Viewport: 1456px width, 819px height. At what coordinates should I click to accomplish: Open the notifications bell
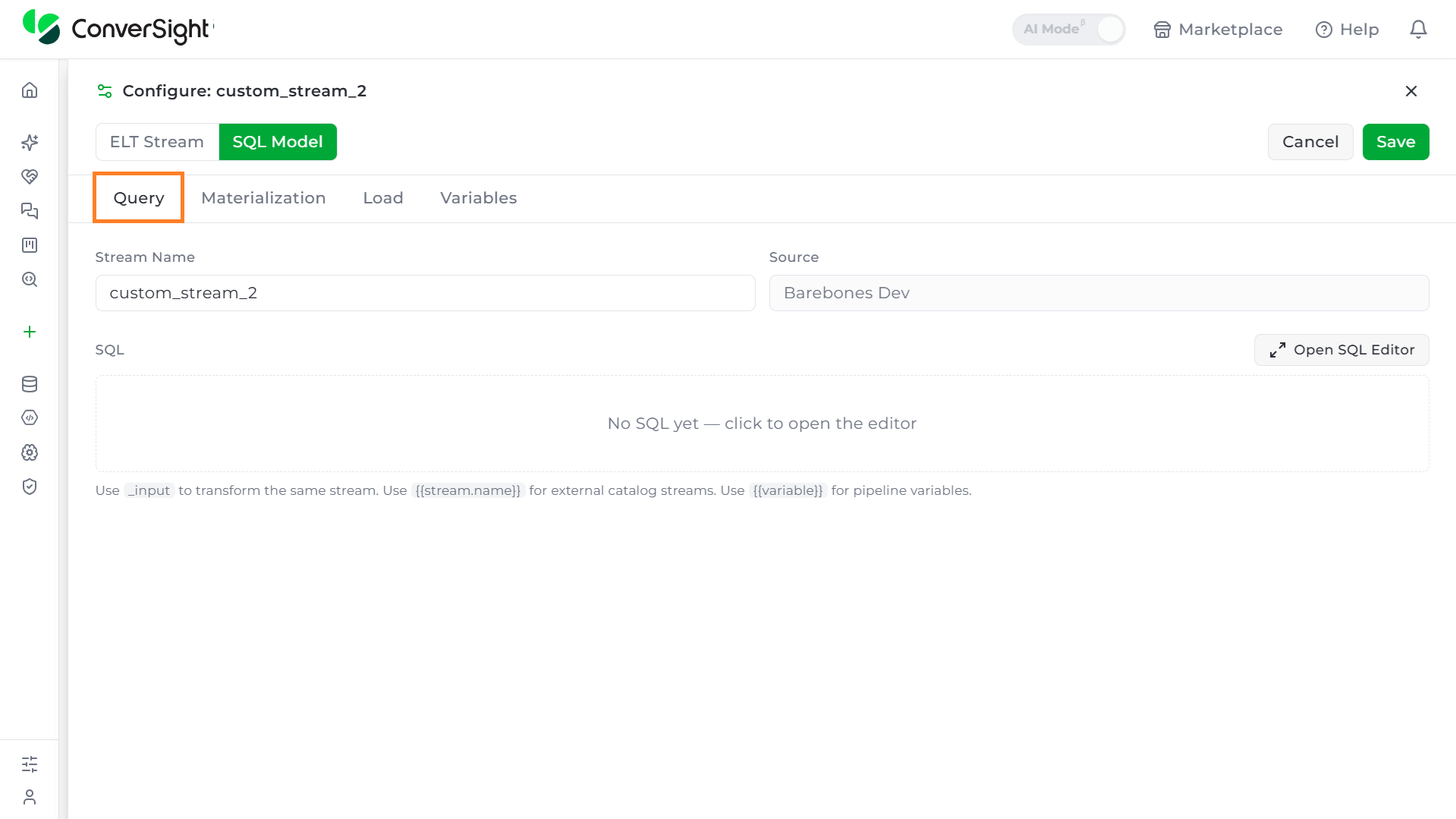[1418, 29]
